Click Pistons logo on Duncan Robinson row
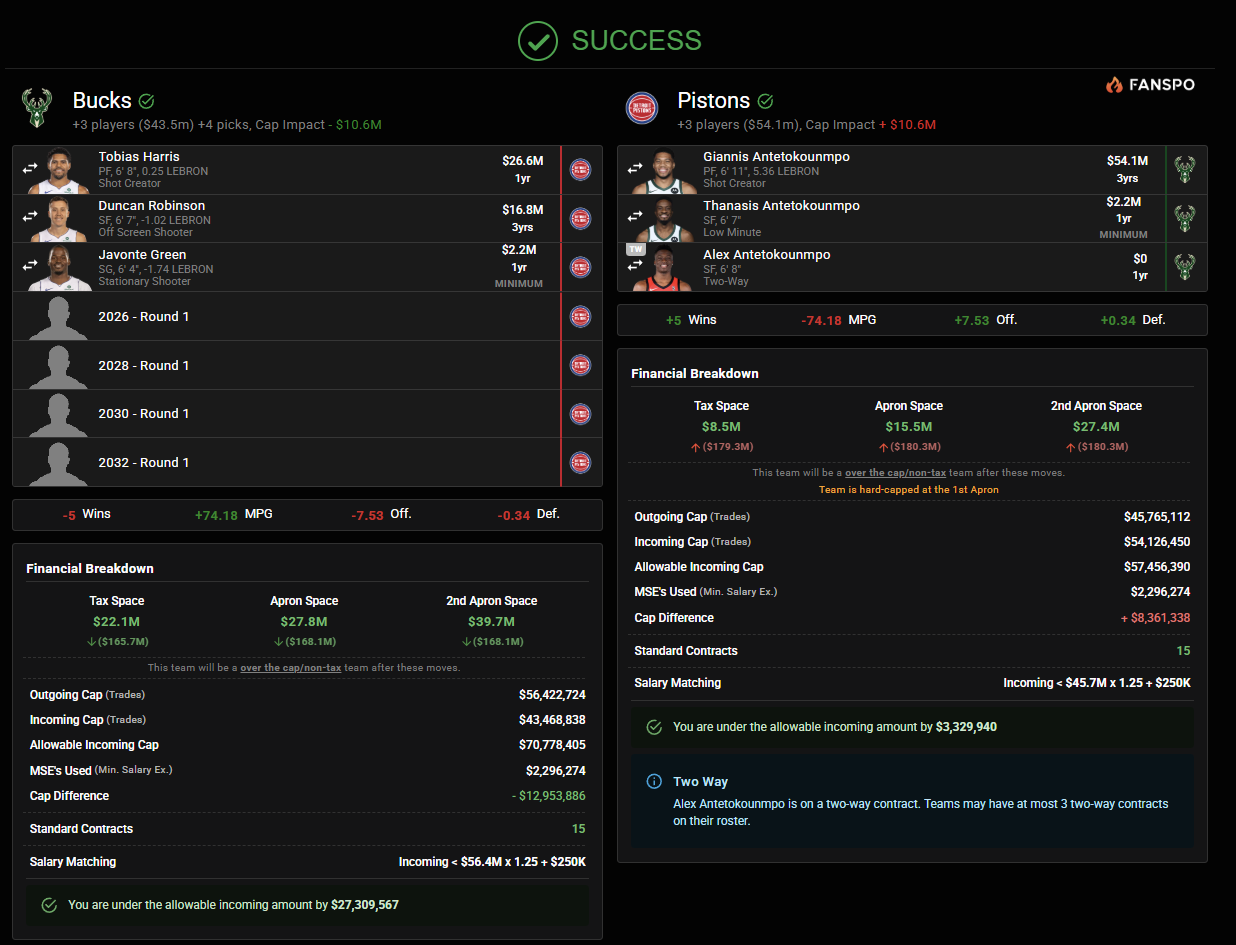Viewport: 1236px width, 945px height. tap(580, 218)
